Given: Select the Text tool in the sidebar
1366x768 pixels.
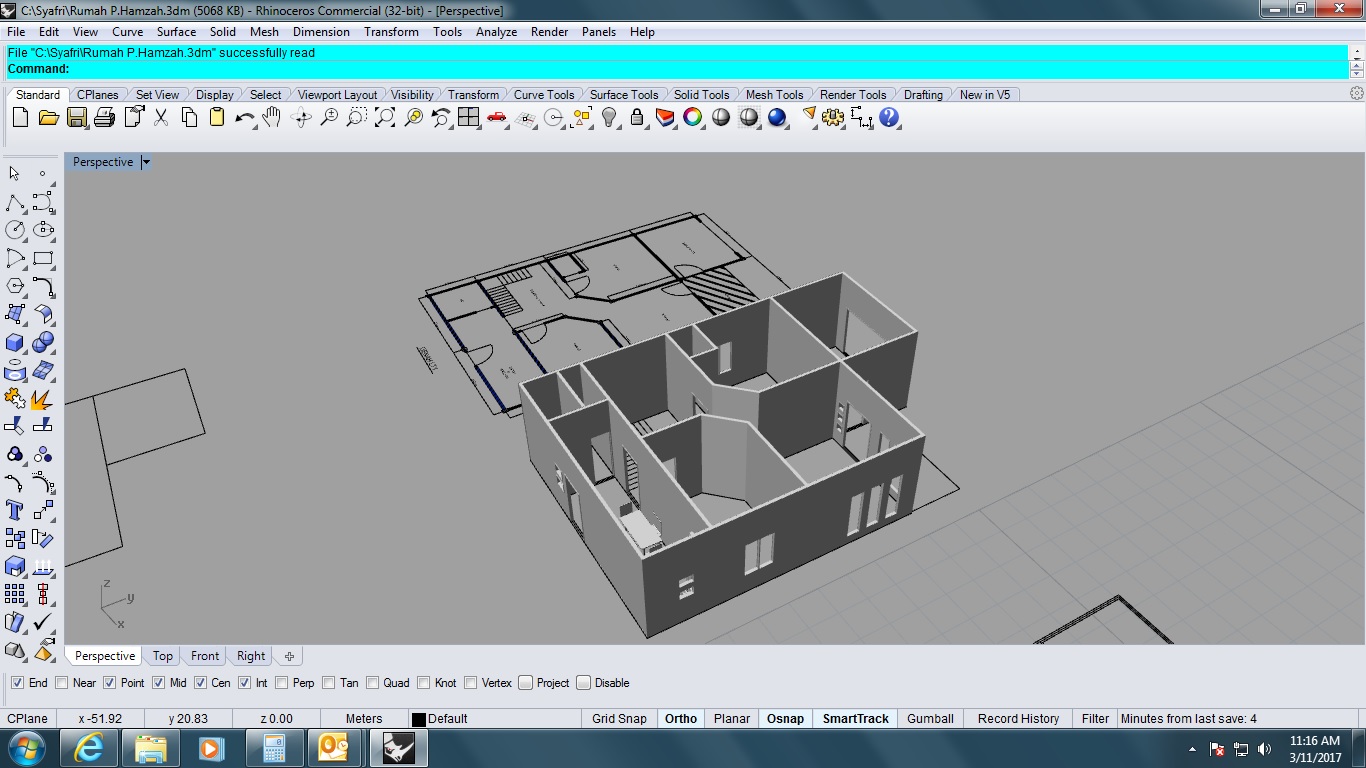Looking at the screenshot, I should click(14, 511).
